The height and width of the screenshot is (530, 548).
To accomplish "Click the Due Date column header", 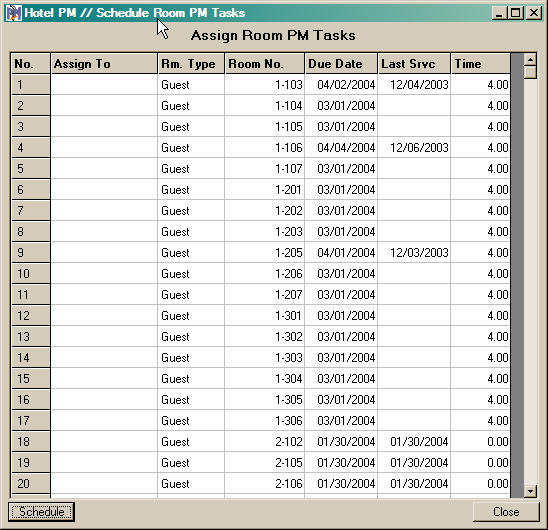I will click(341, 64).
